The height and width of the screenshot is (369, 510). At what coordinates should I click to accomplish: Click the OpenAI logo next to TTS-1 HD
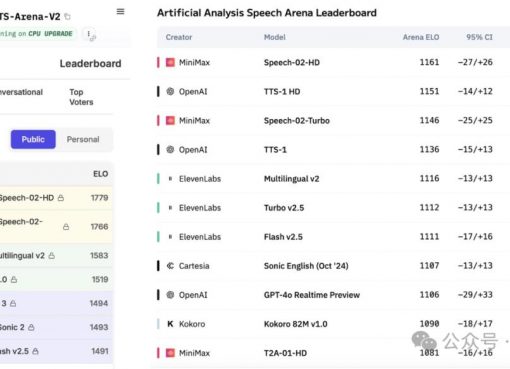170,91
